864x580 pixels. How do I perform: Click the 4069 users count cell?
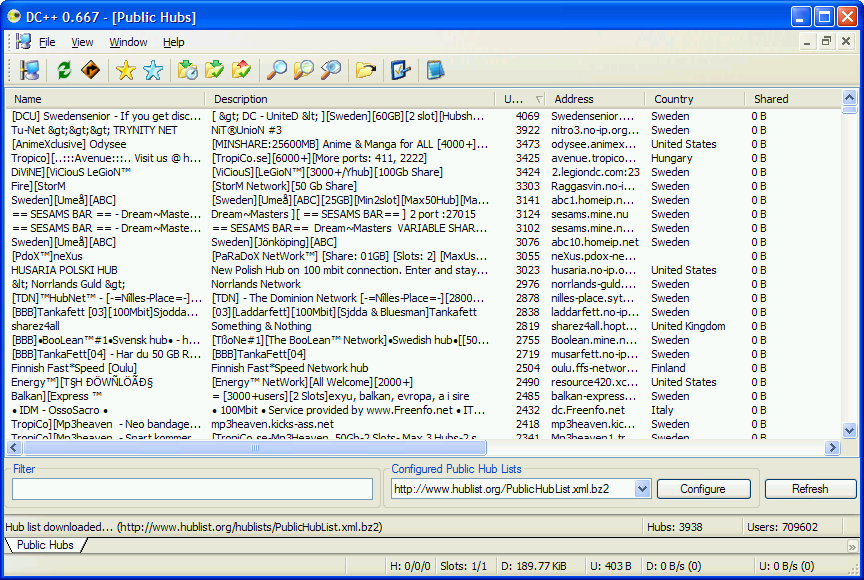[527, 116]
